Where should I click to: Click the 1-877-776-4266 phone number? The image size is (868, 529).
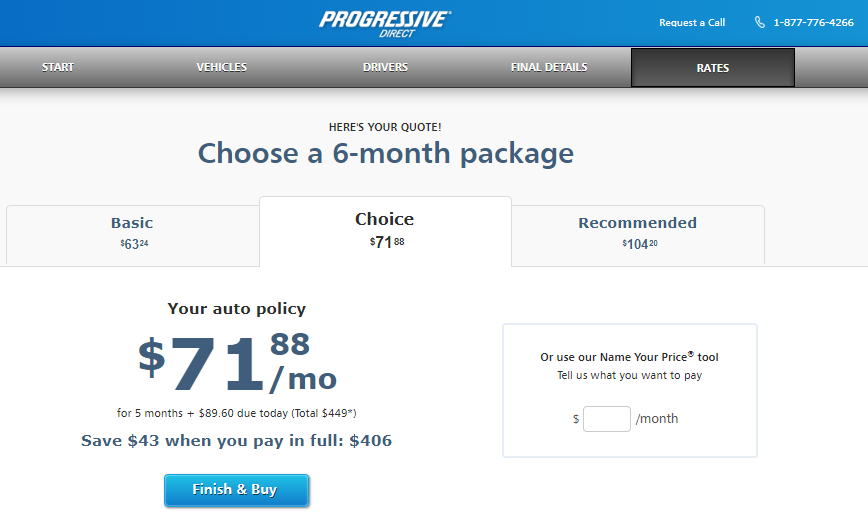(813, 22)
